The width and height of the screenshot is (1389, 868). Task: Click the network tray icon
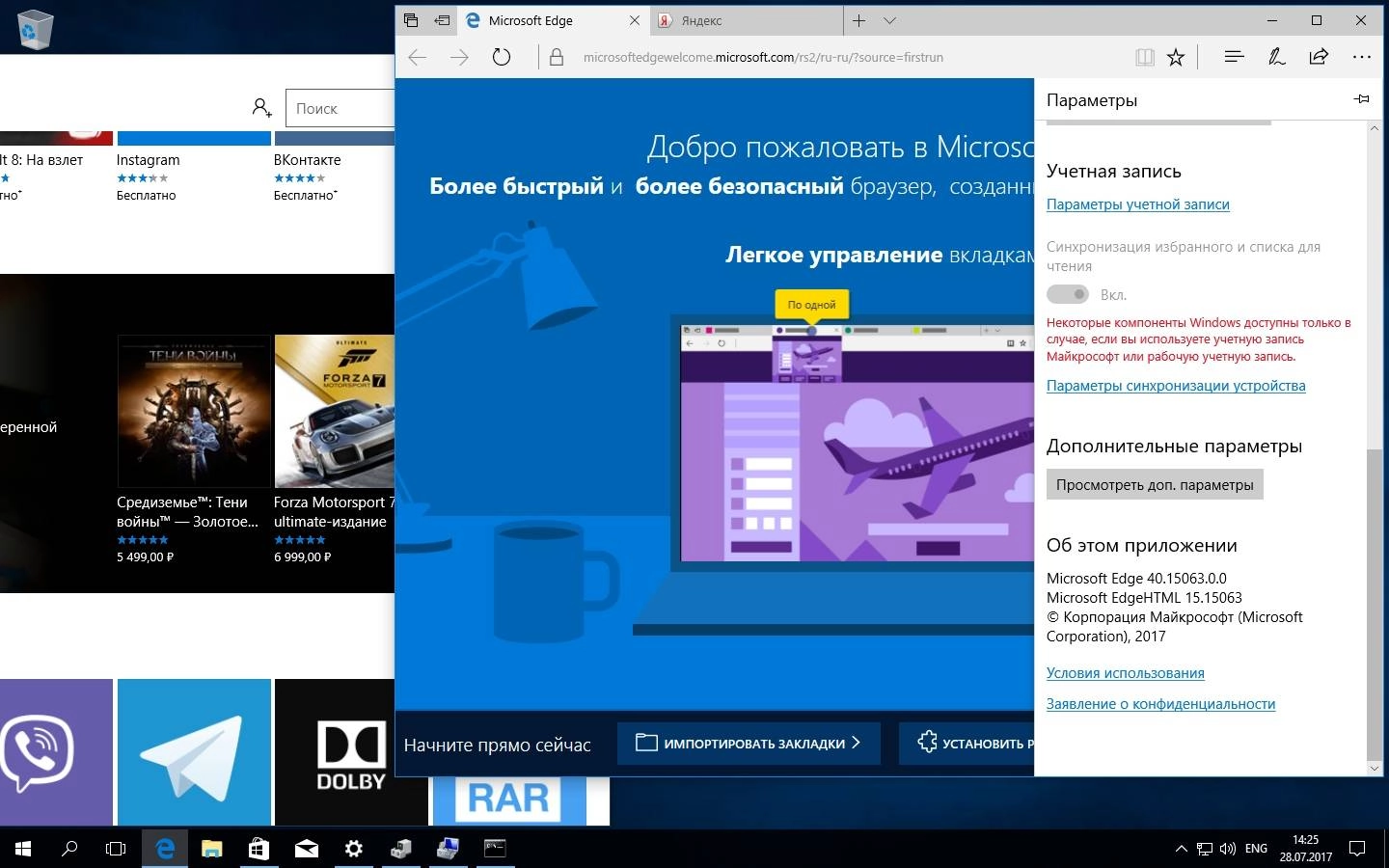click(1205, 849)
